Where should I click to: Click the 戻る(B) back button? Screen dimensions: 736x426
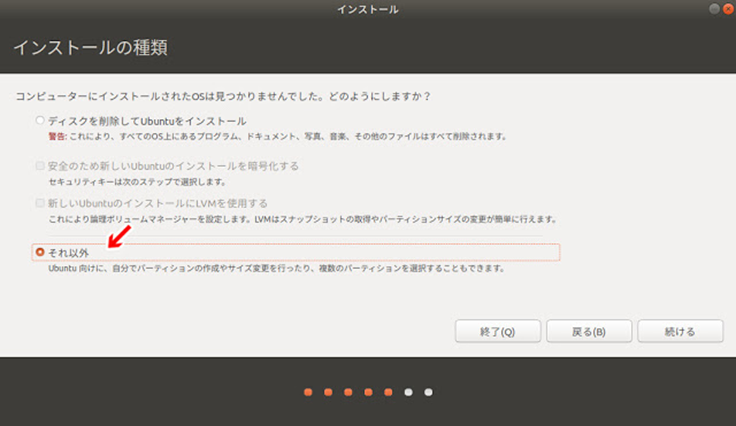click(589, 332)
